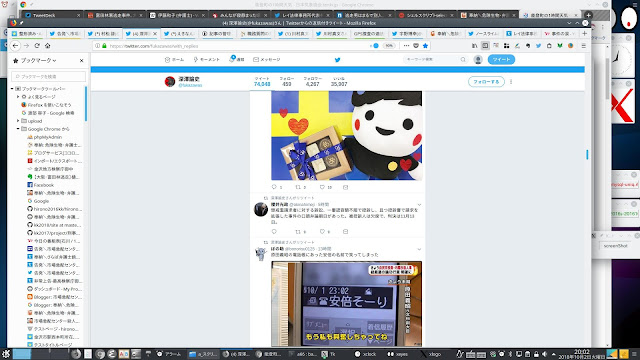Screen dimensions: 640x360
Task: Open 通知 notifications in the Twitter nav
Action: click(237, 60)
